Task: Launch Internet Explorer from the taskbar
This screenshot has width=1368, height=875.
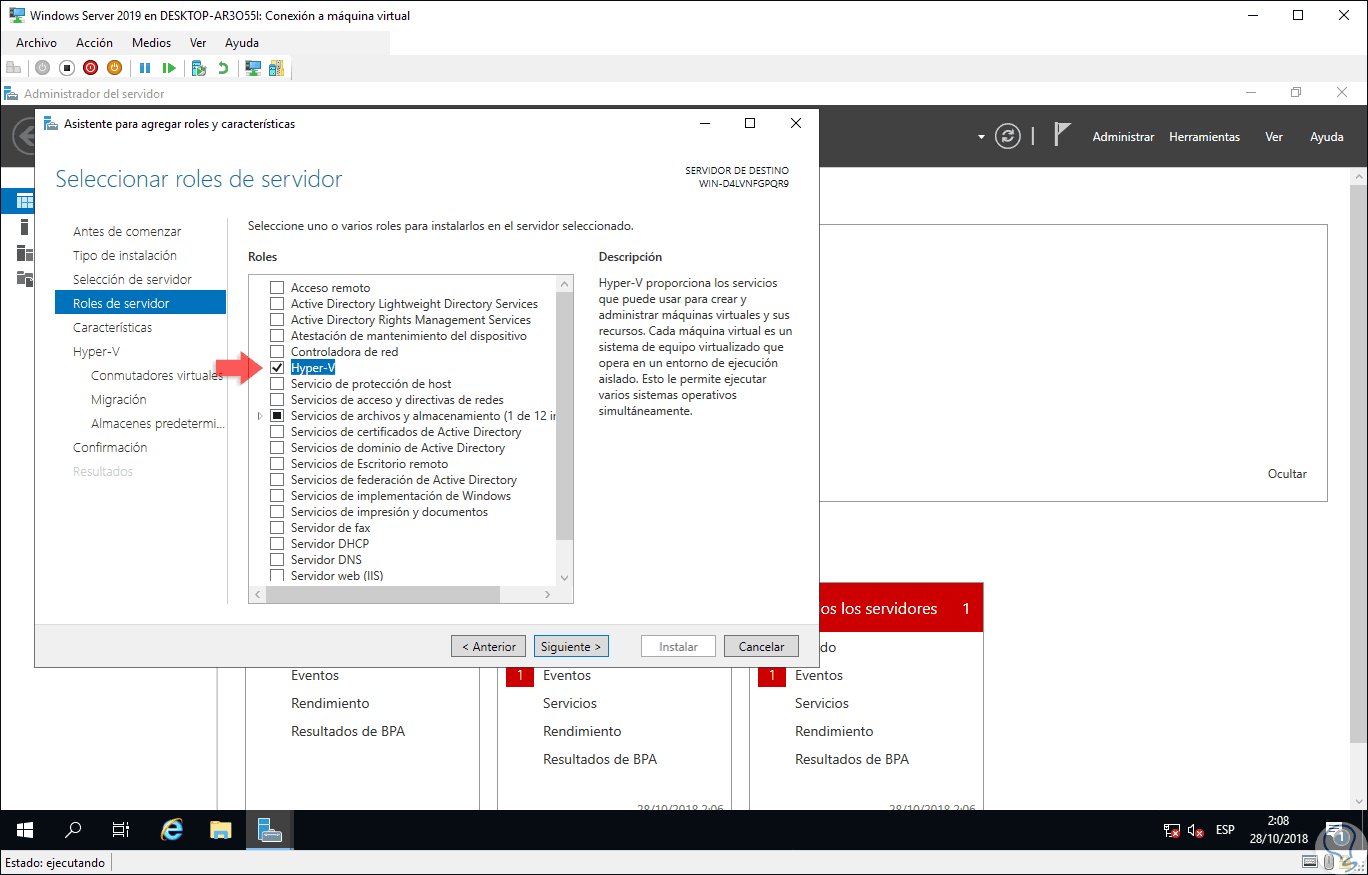Action: pyautogui.click(x=172, y=830)
